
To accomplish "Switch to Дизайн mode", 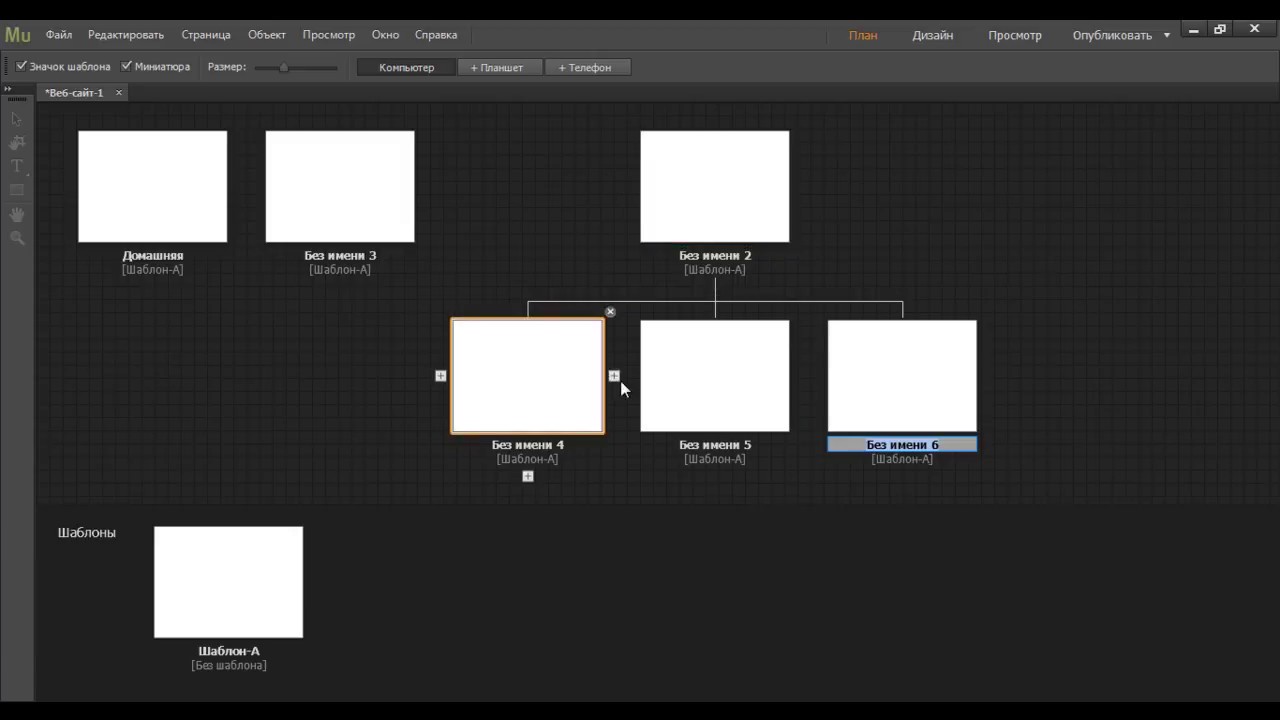I will coord(932,35).
